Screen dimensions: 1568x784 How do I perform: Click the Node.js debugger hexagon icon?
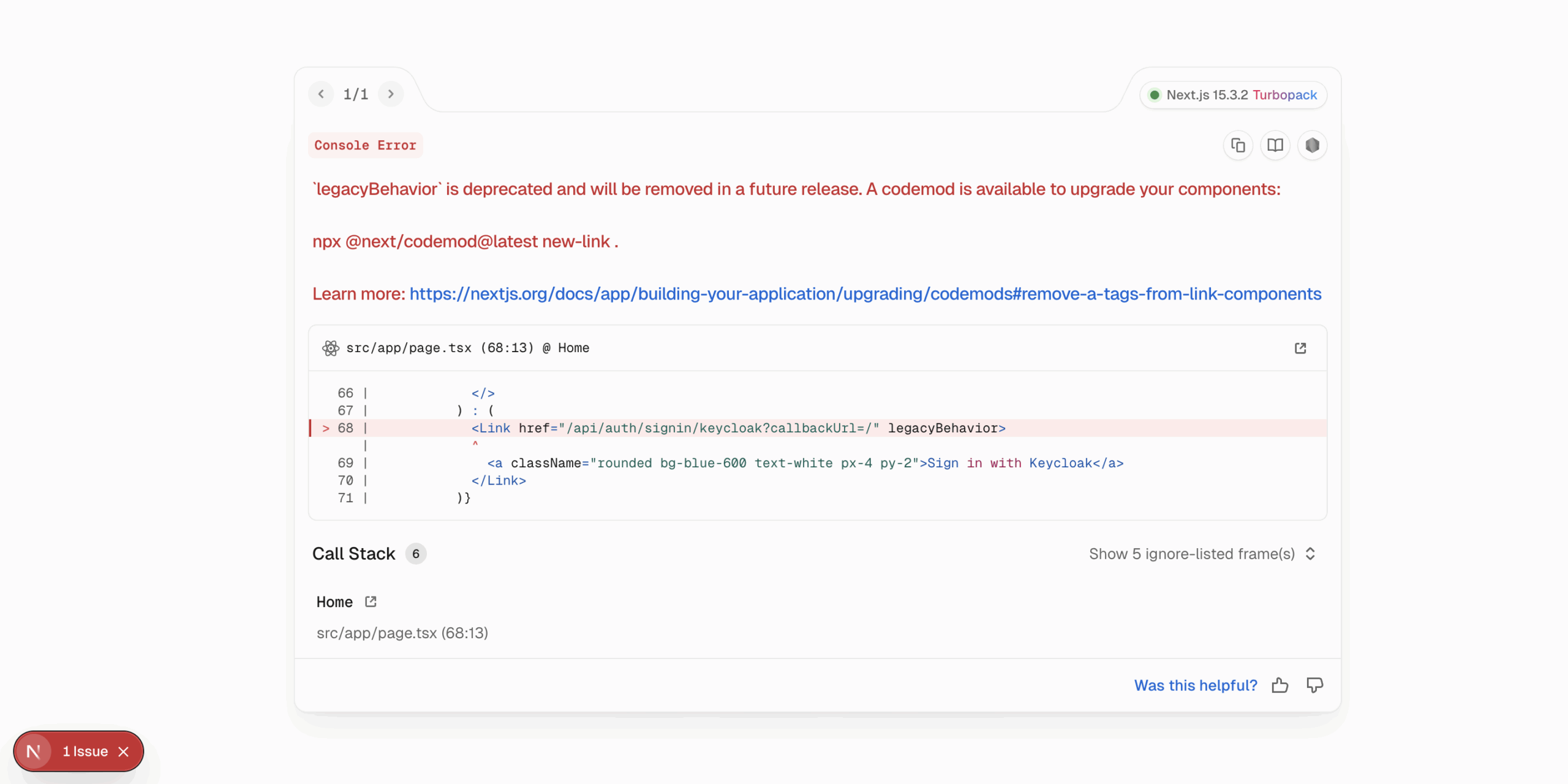[x=1312, y=145]
